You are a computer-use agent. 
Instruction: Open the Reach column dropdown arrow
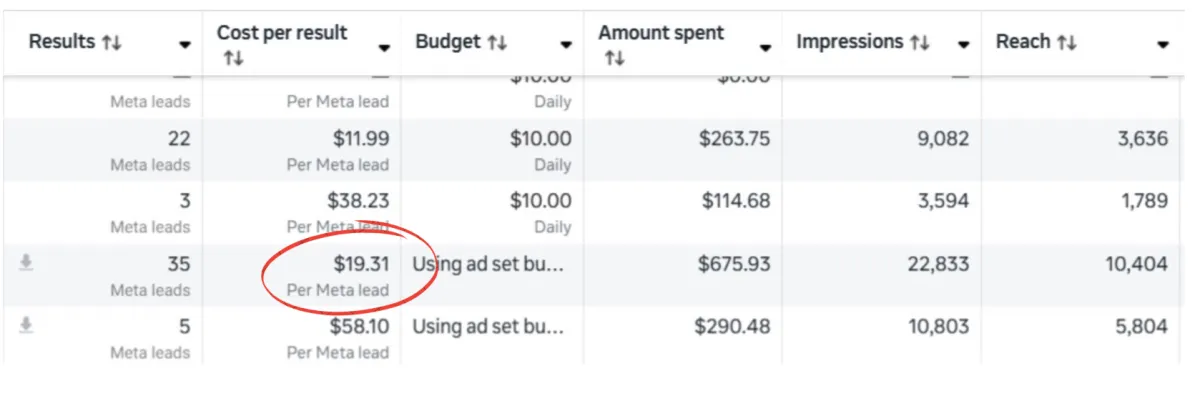click(1163, 45)
